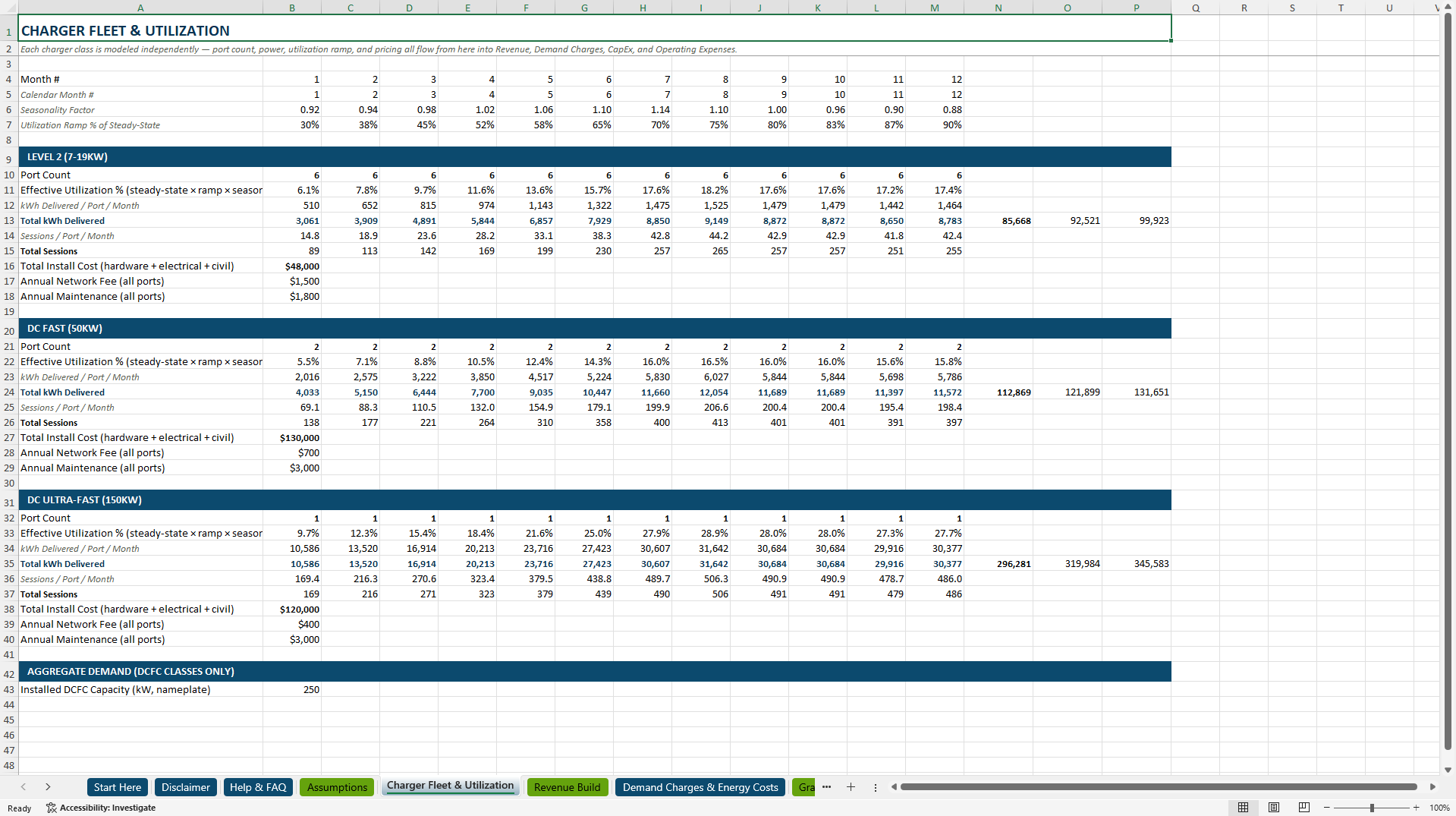Click the vertical scrollbar thumb

point(1448,381)
